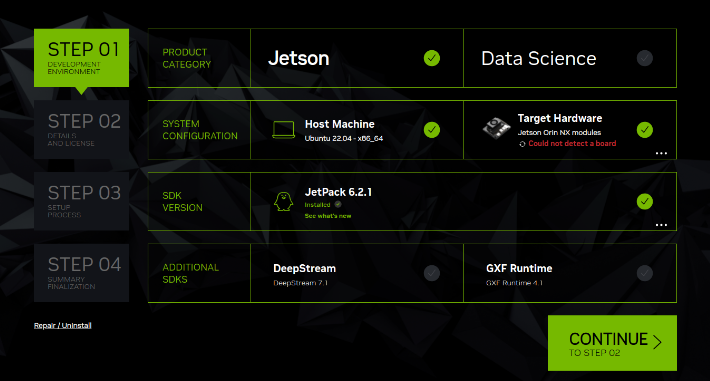Click the refresh icon beside board detection error
710x381 pixels.
coord(522,144)
